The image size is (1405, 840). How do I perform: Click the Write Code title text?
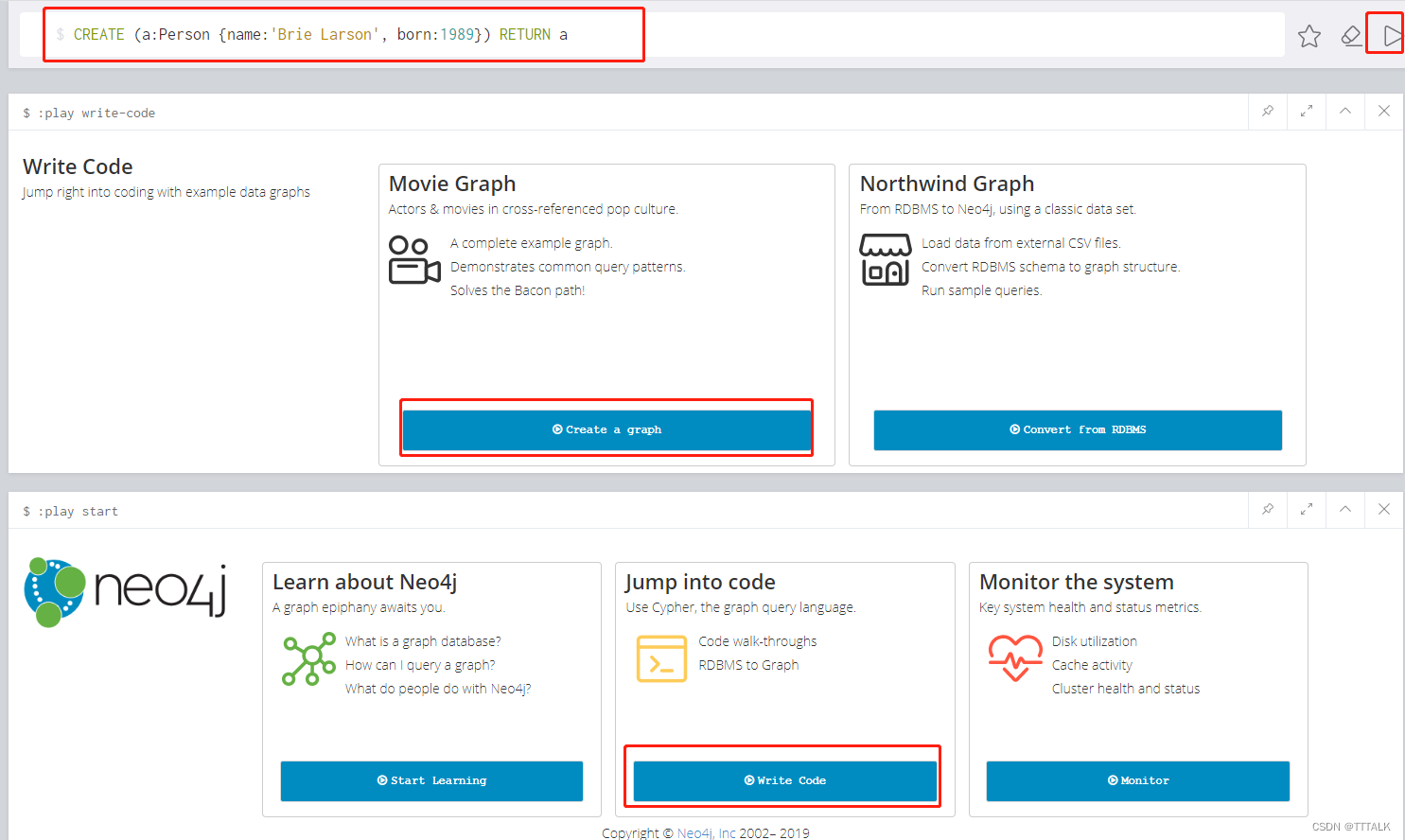(x=78, y=166)
